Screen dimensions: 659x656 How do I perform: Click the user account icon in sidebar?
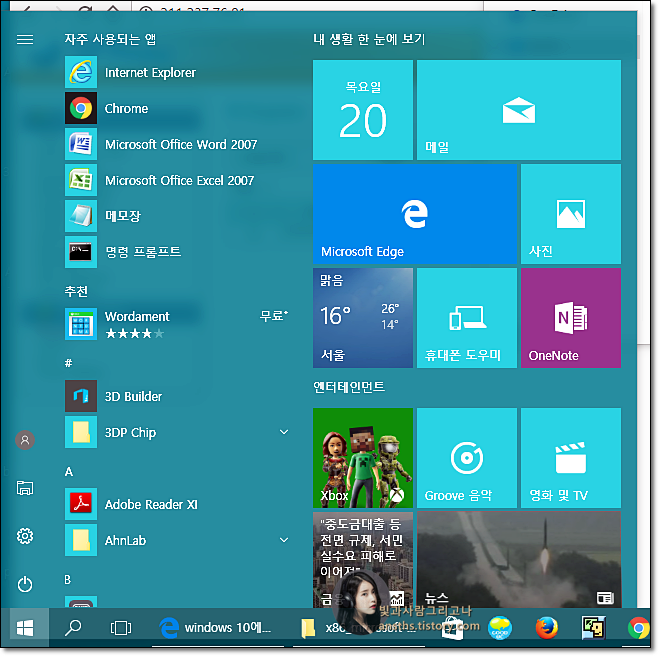(x=25, y=440)
